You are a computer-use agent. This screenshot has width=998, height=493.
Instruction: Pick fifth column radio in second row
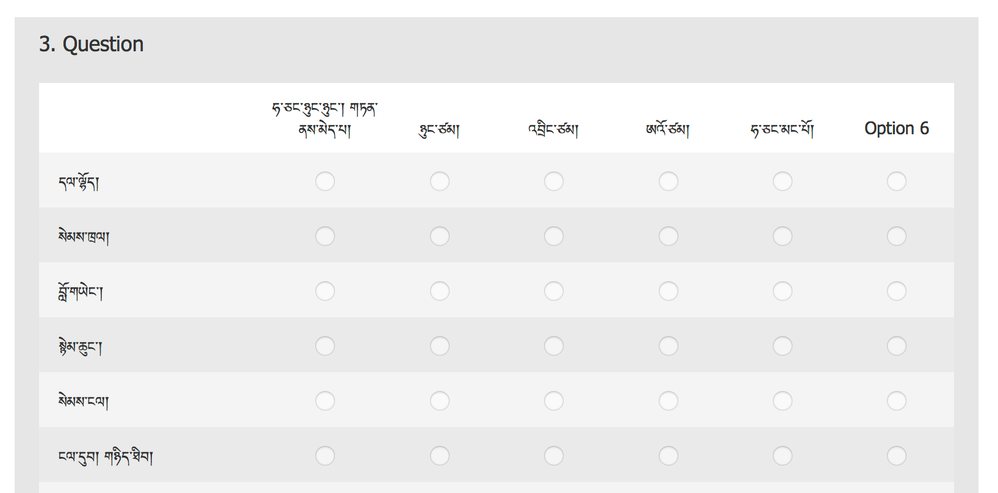coord(782,236)
